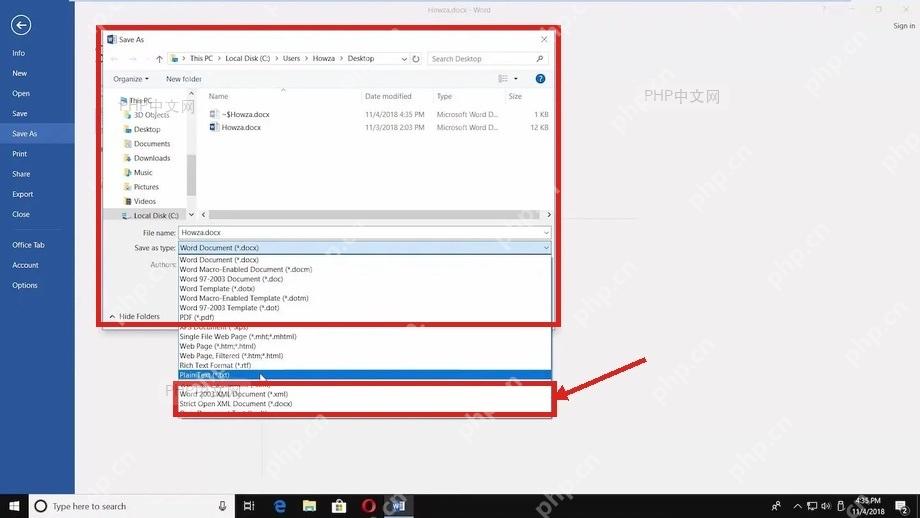The width and height of the screenshot is (920, 518).
Task: Open 3D Objects folder in tree
Action: coord(151,115)
